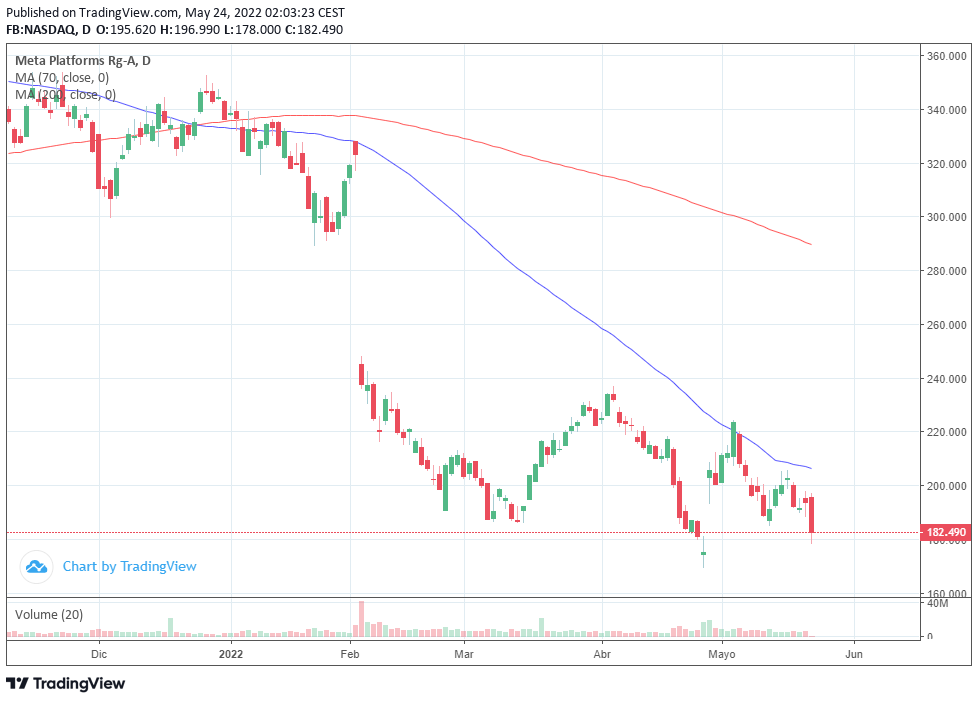The image size is (978, 702).
Task: Click the MA (200, close, 0) legend
Action: click(x=65, y=94)
